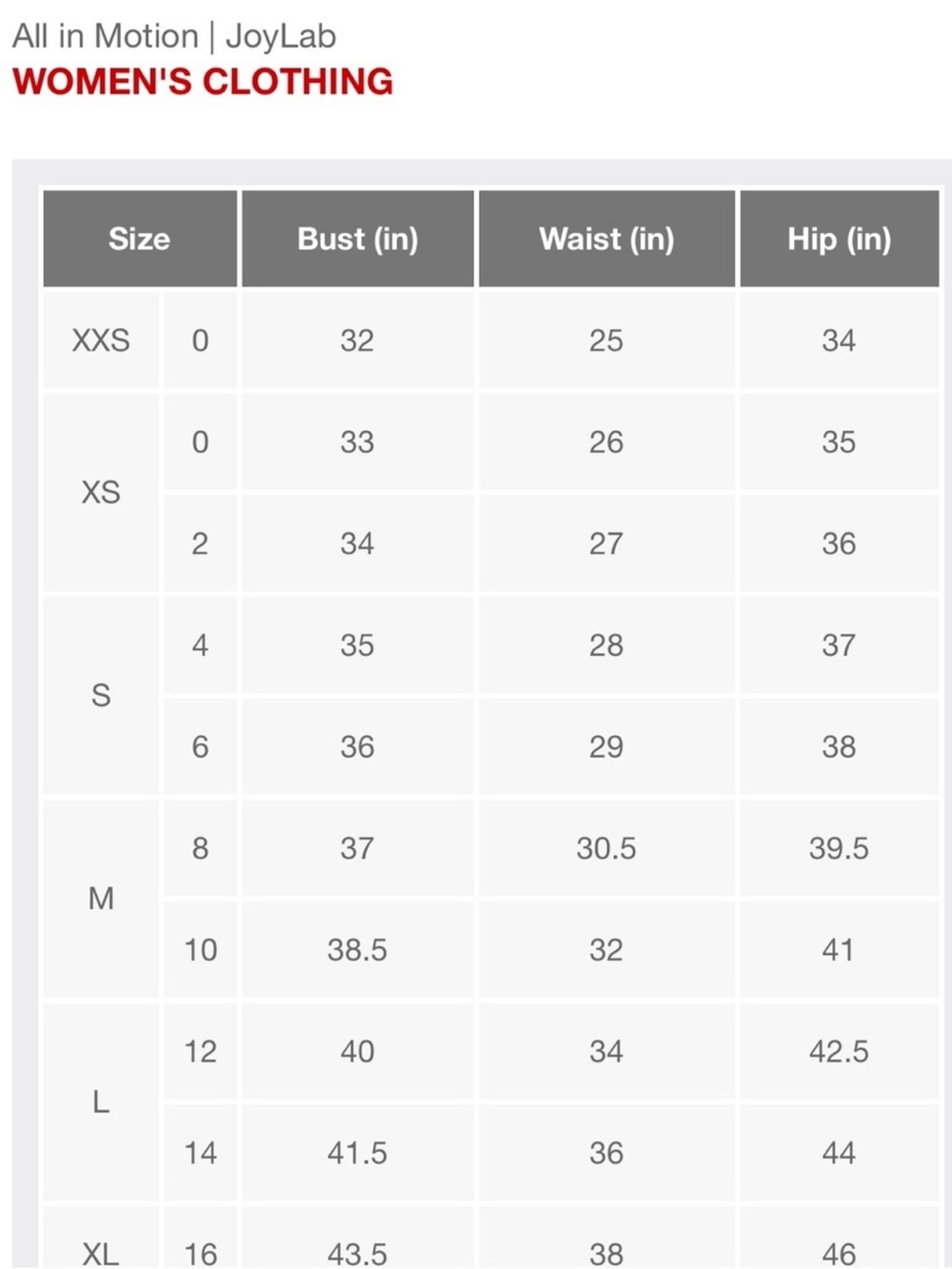Click the 41.5 bust value cell

click(357, 1153)
